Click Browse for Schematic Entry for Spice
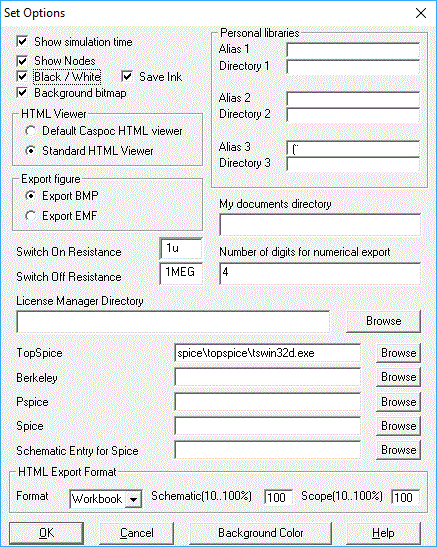This screenshot has height=547, width=437. point(398,450)
